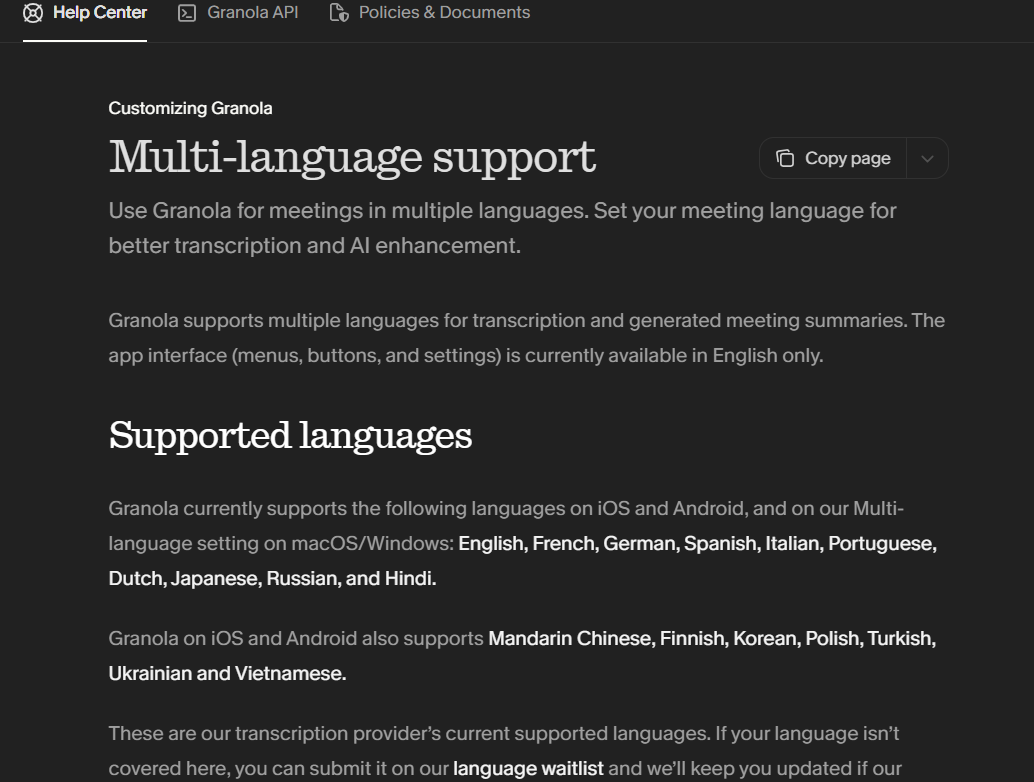The image size is (1034, 782).
Task: Click the text "Mandarin Chinese, Finnish, Korean, Polish, Turkish,"
Action: coord(712,638)
